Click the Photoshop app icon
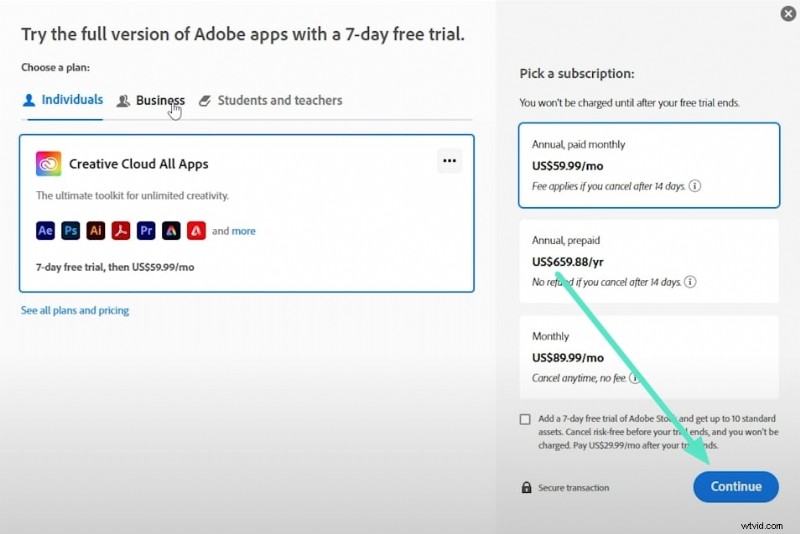 pos(70,231)
